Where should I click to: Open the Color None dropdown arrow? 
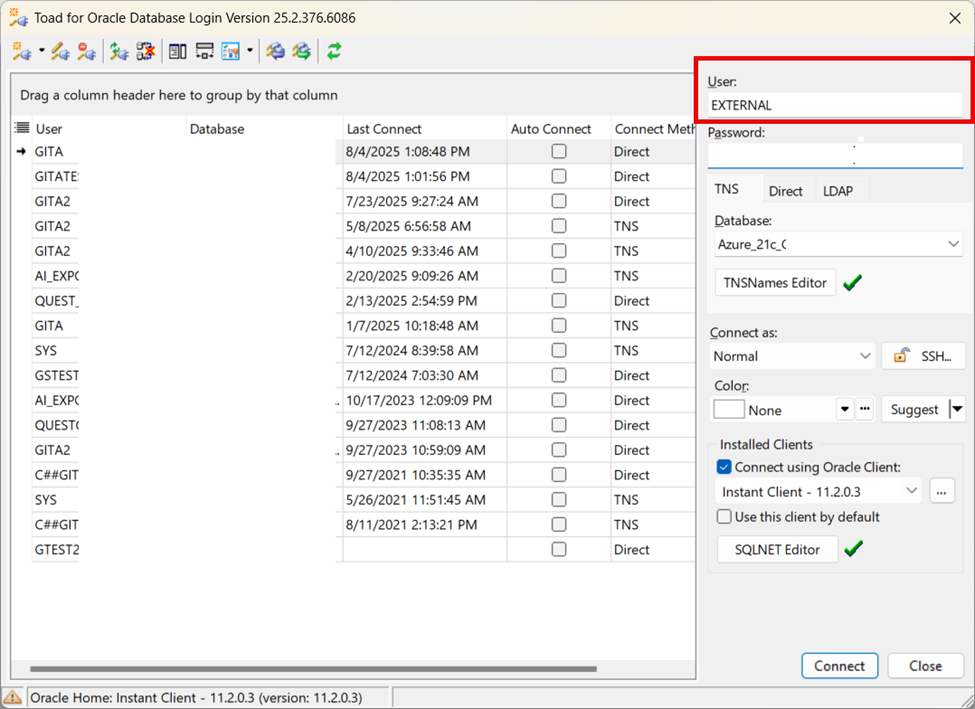(844, 409)
